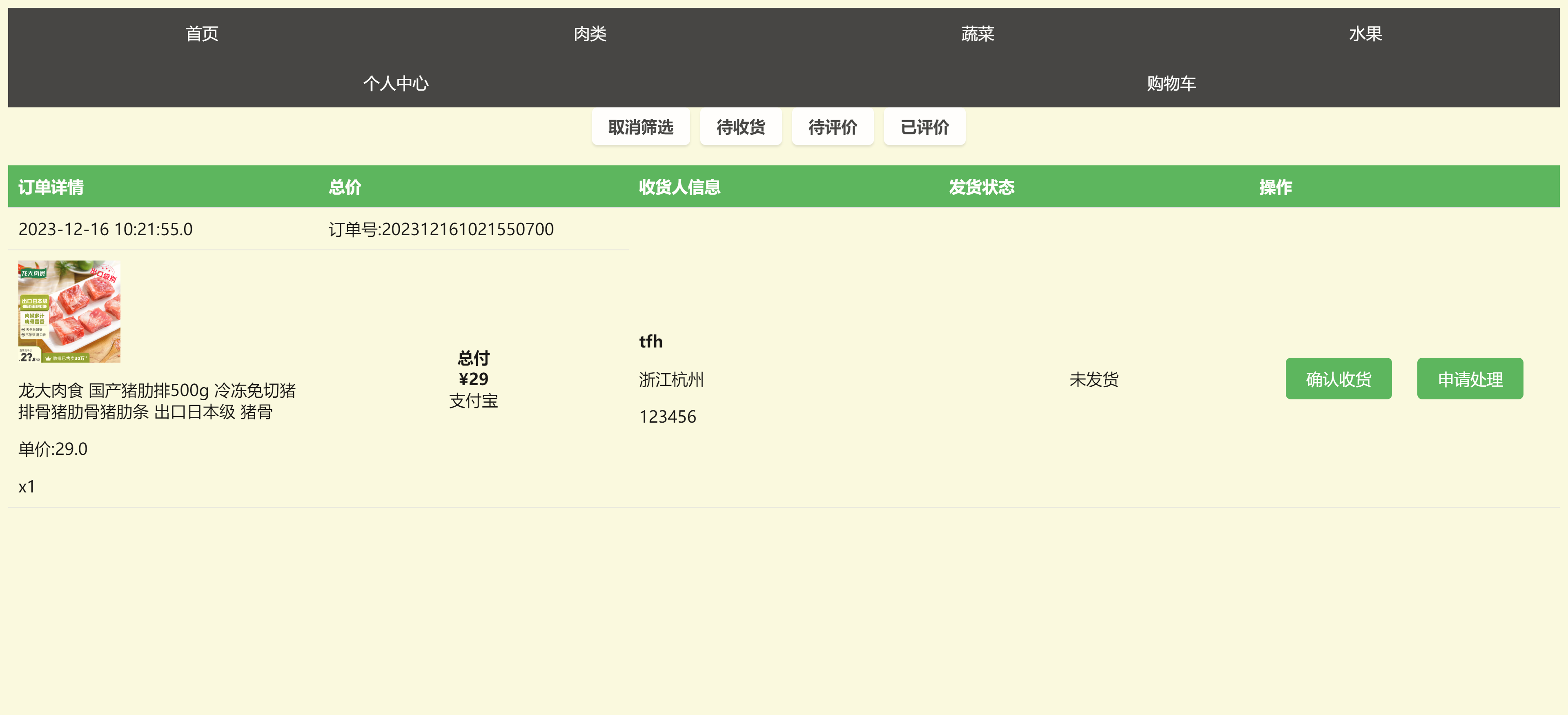1568x715 pixels.
Task: Open the 首页 navigation menu item
Action: (201, 34)
